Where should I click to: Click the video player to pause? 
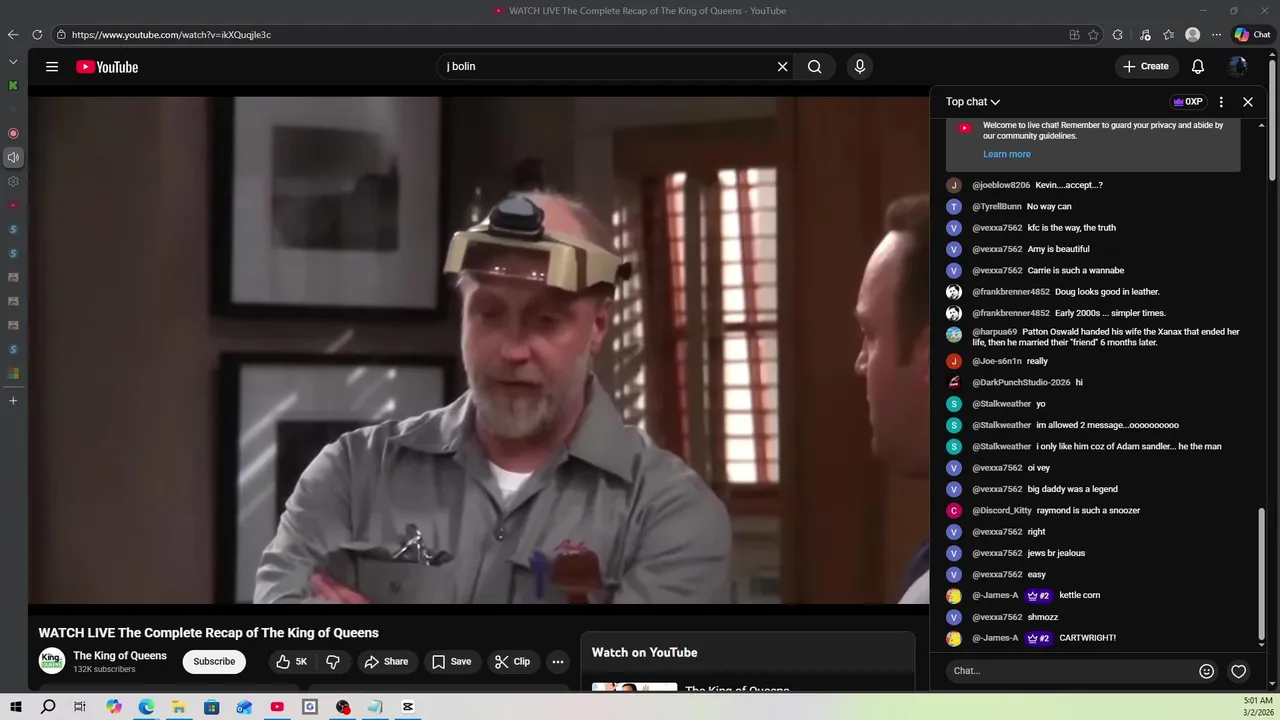point(478,350)
